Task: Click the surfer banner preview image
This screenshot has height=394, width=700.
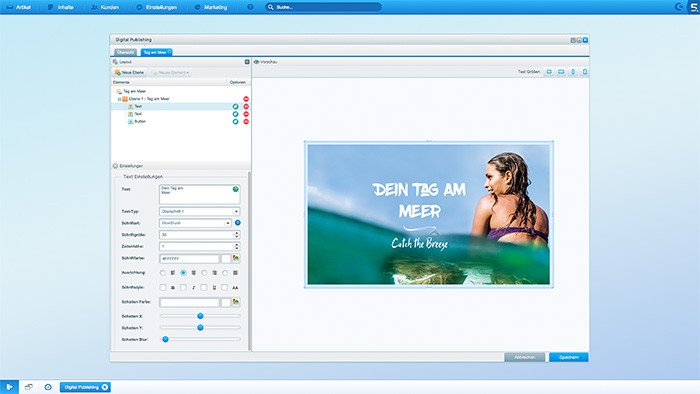Action: click(429, 215)
